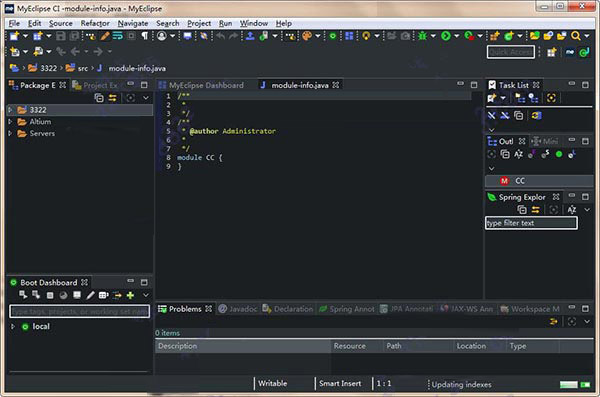
Task: Toggle Link with Editor in Package Explorer
Action: tap(112, 98)
